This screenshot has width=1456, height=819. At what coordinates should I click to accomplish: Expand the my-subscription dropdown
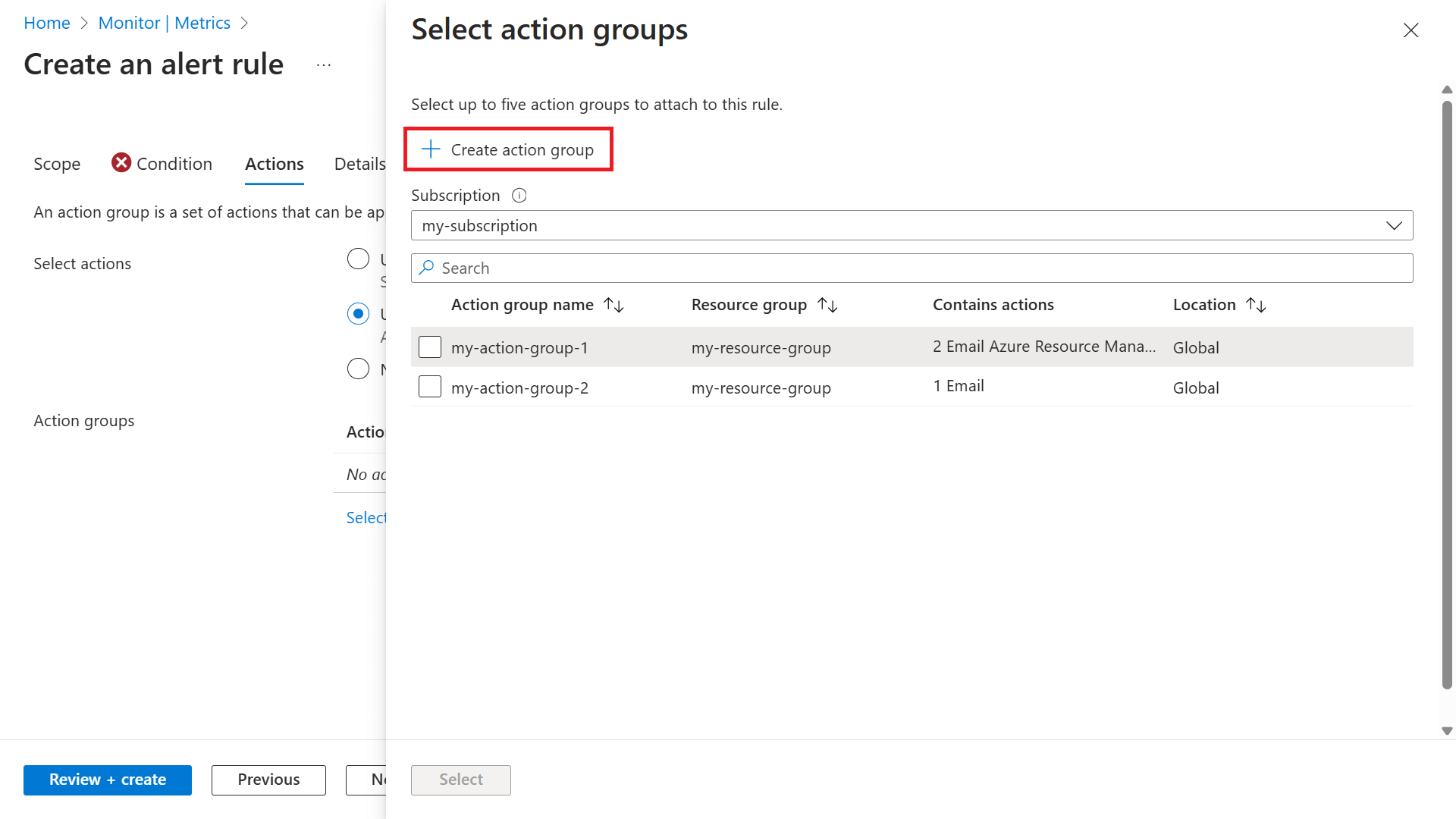[1394, 225]
